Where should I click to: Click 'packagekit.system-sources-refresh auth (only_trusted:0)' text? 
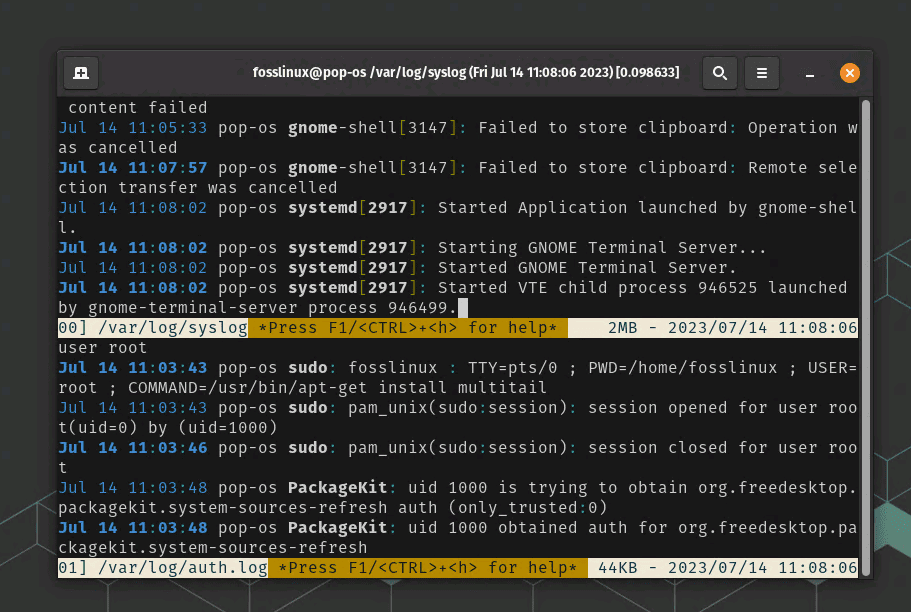(x=332, y=508)
